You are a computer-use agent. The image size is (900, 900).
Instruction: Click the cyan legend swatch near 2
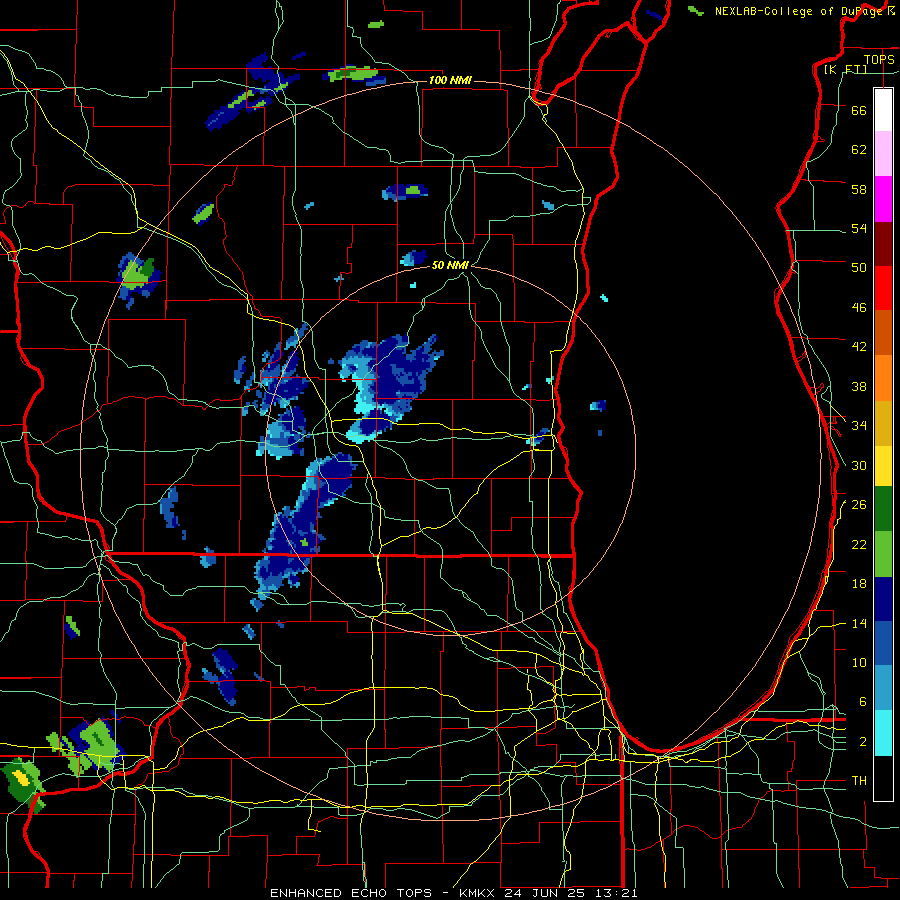pos(883,733)
